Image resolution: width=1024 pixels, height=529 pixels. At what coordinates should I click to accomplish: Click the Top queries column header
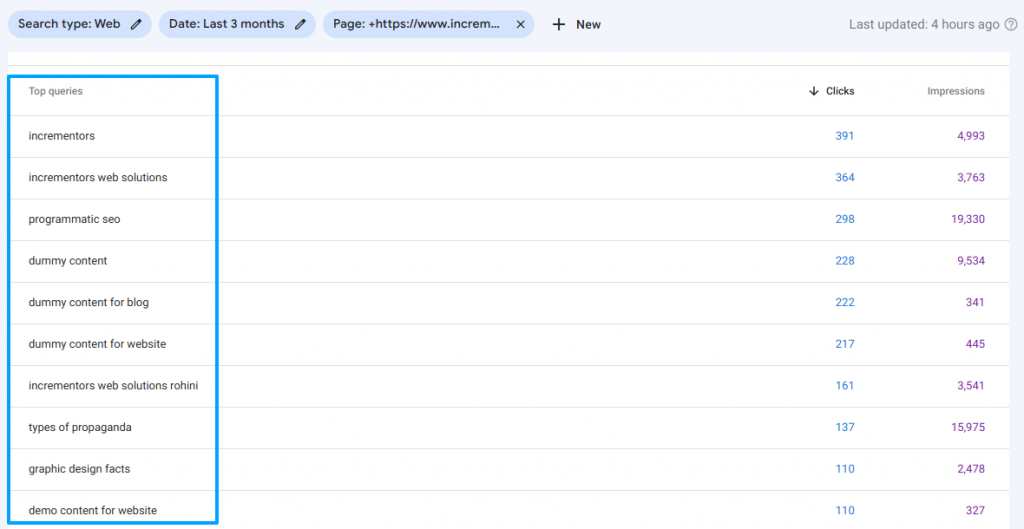56,91
